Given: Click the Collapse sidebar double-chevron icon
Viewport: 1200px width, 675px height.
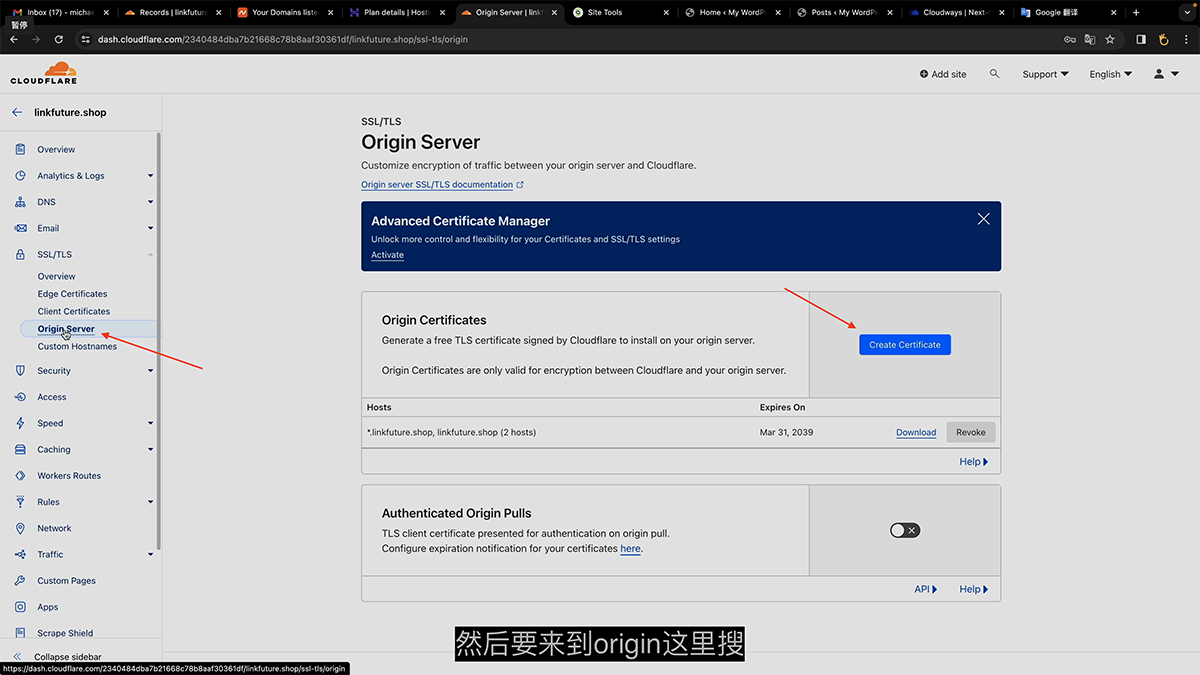Looking at the screenshot, I should 17,657.
